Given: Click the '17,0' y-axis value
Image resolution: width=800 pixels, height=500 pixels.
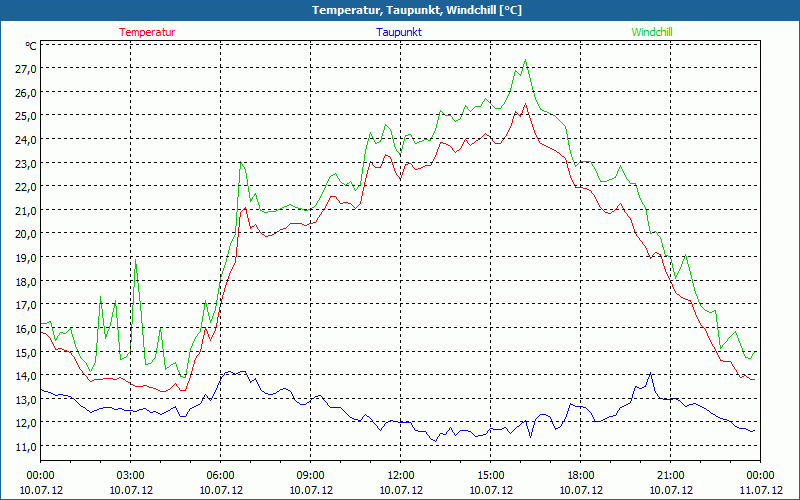Looking at the screenshot, I should tap(26, 305).
